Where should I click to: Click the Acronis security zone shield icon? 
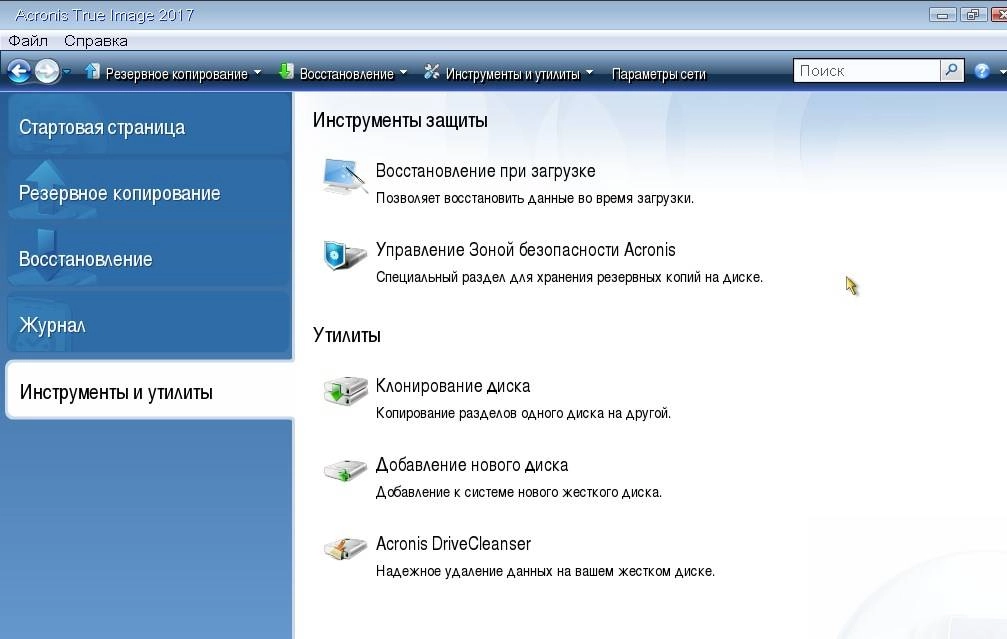coord(345,256)
